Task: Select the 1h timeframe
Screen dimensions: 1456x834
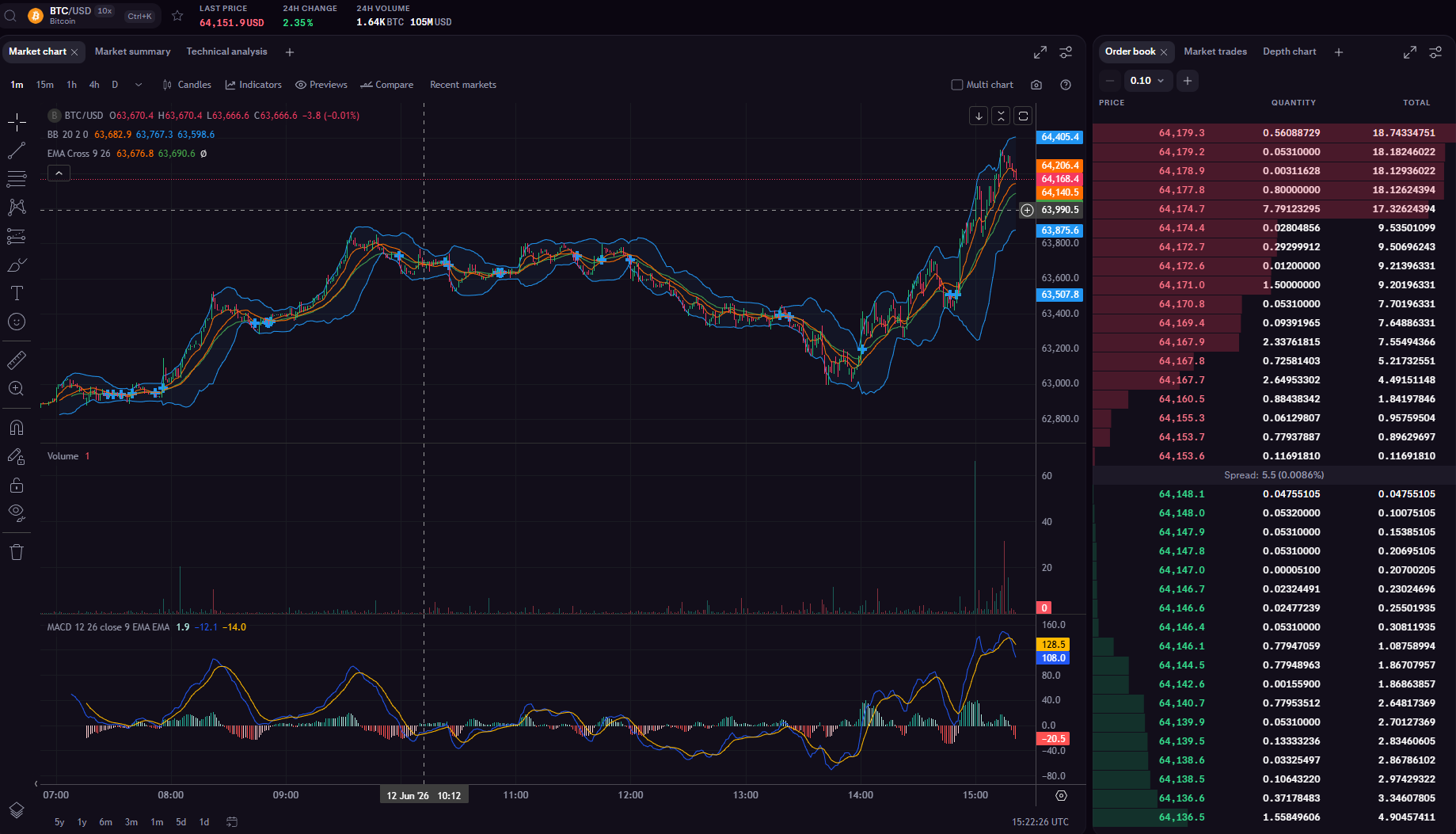Action: pos(72,85)
